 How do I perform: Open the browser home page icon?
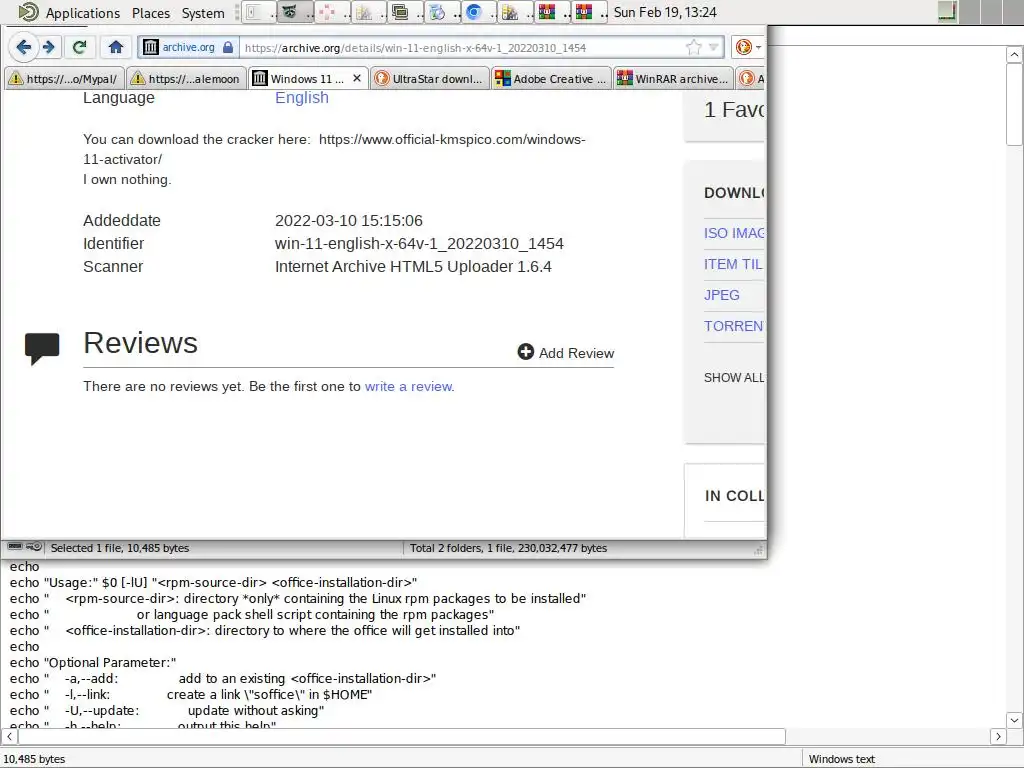116,47
